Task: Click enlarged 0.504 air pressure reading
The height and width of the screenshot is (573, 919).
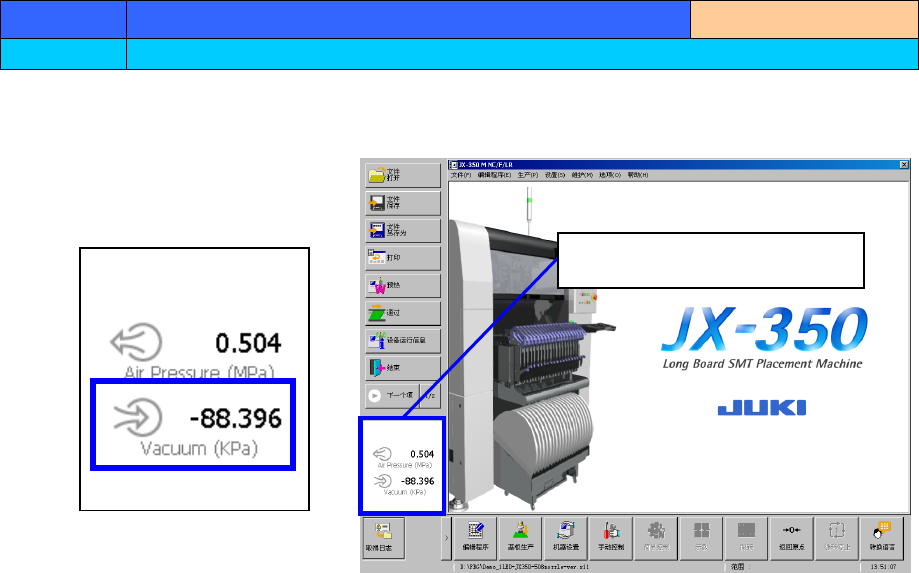Action: (249, 343)
